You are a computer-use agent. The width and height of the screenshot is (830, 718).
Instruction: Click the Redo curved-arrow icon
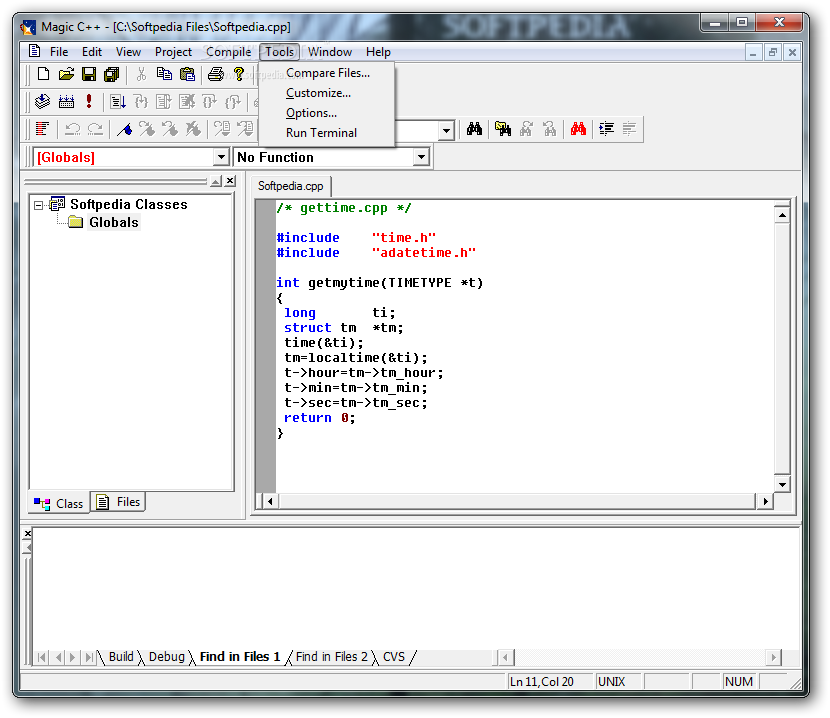coord(95,129)
